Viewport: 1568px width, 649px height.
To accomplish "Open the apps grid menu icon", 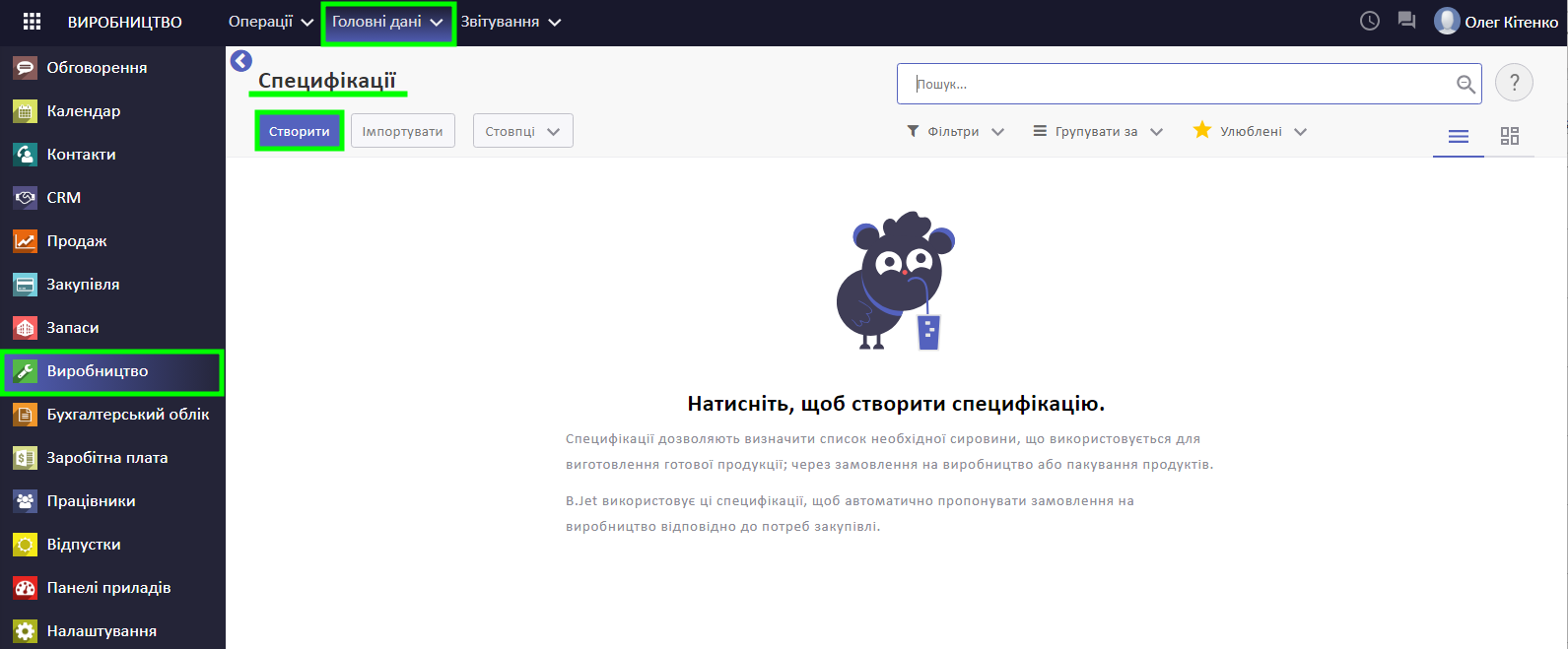I will [32, 22].
